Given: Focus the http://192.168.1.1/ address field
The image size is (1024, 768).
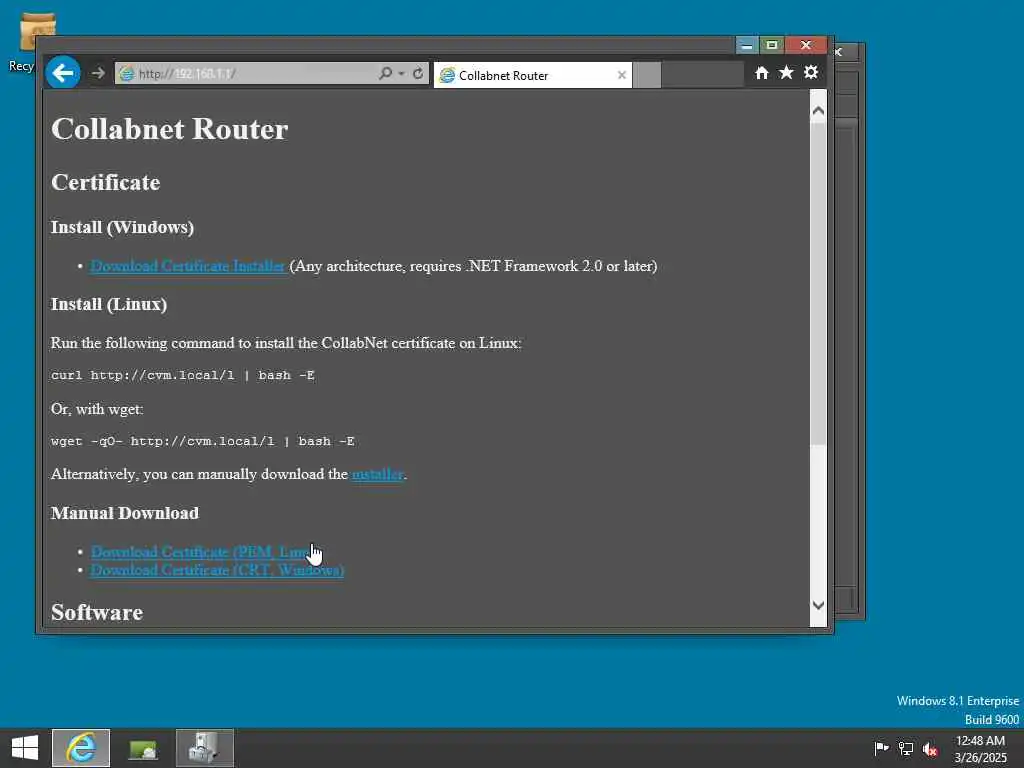Looking at the screenshot, I should 245,73.
